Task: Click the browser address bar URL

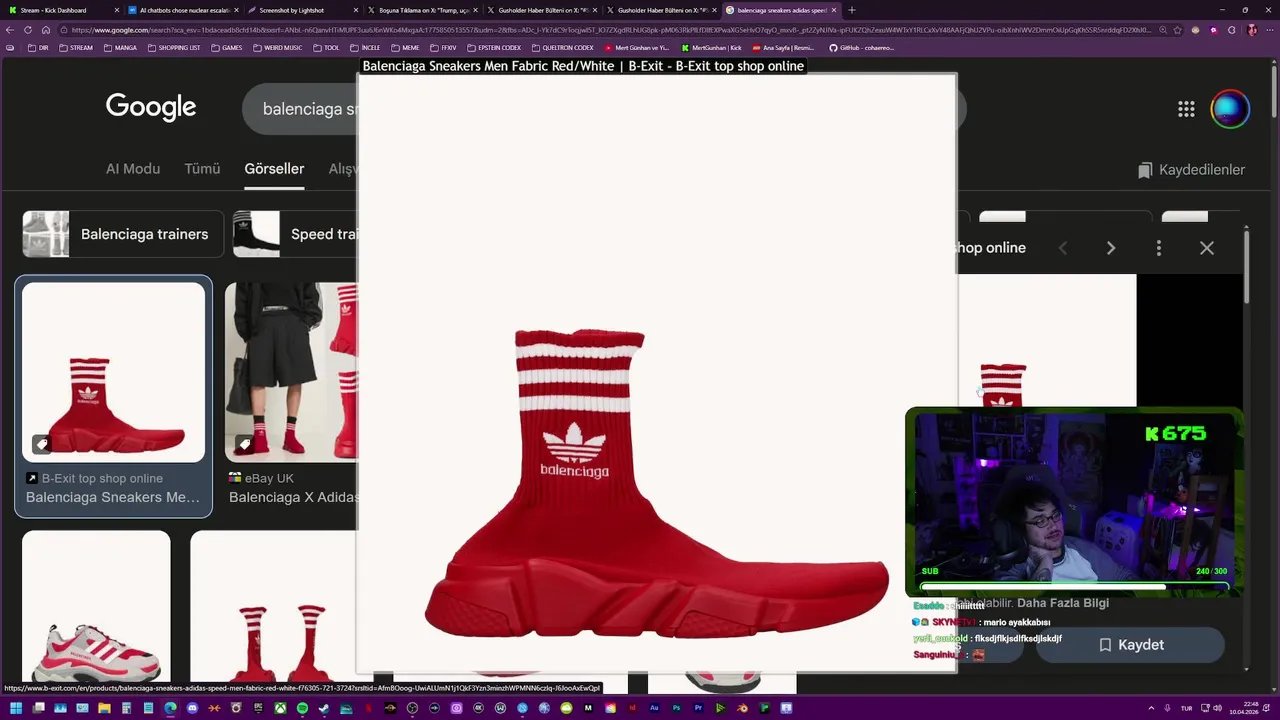Action: coord(610,30)
